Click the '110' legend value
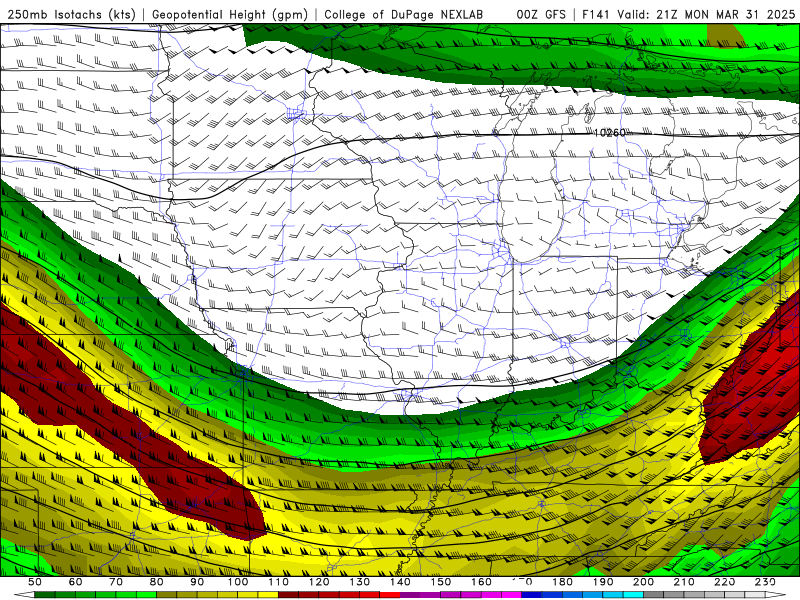800x600 pixels. (x=279, y=582)
